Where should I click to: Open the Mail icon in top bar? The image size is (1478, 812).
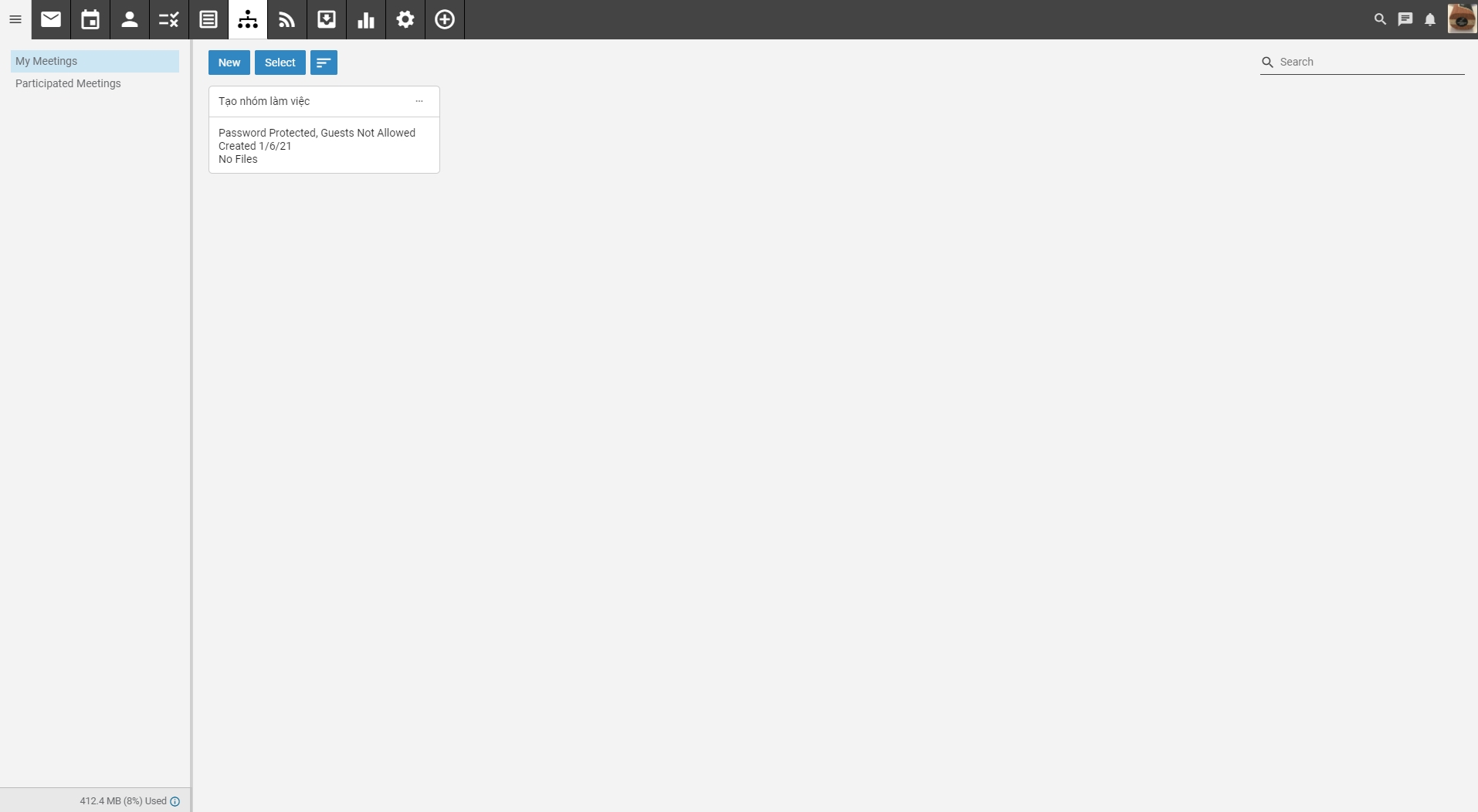tap(51, 19)
